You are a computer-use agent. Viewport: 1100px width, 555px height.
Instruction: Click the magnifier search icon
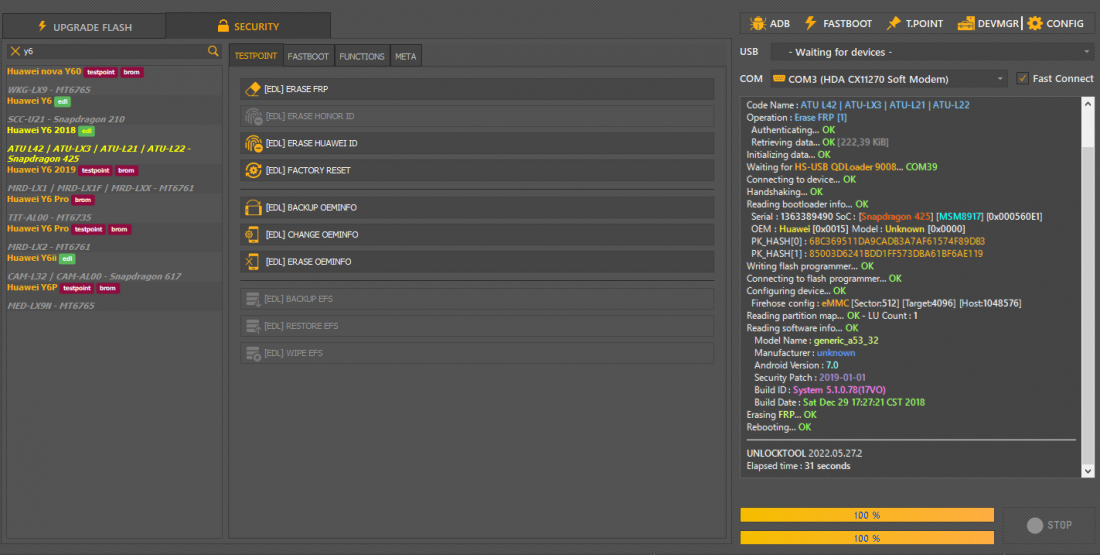point(213,51)
